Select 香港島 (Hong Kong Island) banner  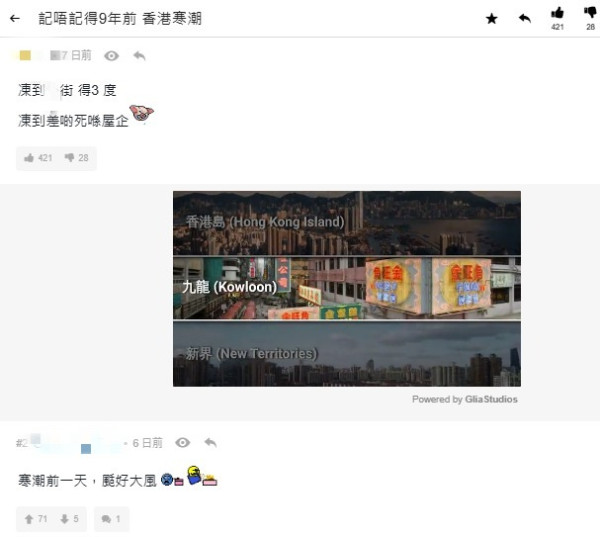tap(347, 223)
